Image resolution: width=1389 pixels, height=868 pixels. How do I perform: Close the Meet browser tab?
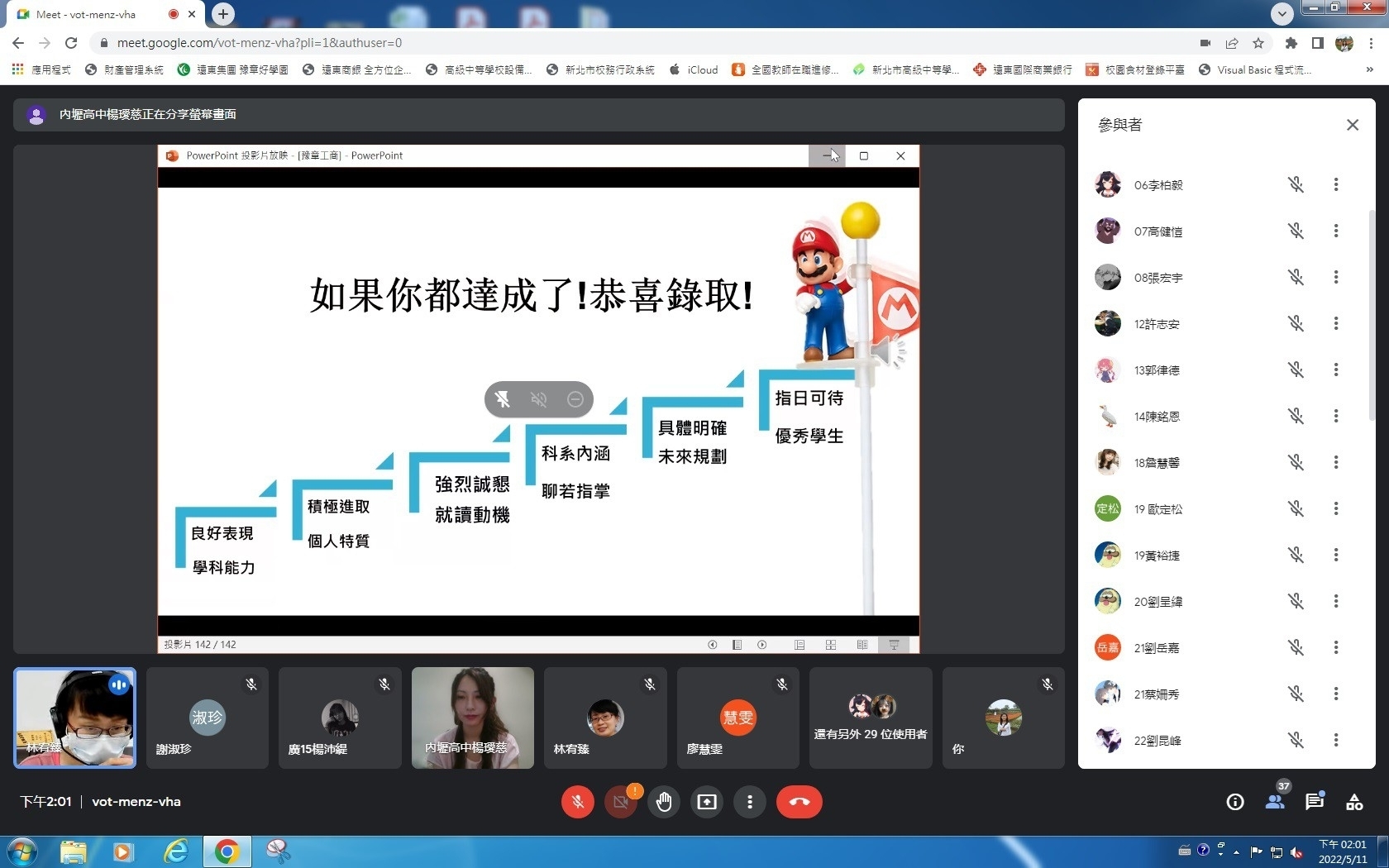tap(192, 14)
